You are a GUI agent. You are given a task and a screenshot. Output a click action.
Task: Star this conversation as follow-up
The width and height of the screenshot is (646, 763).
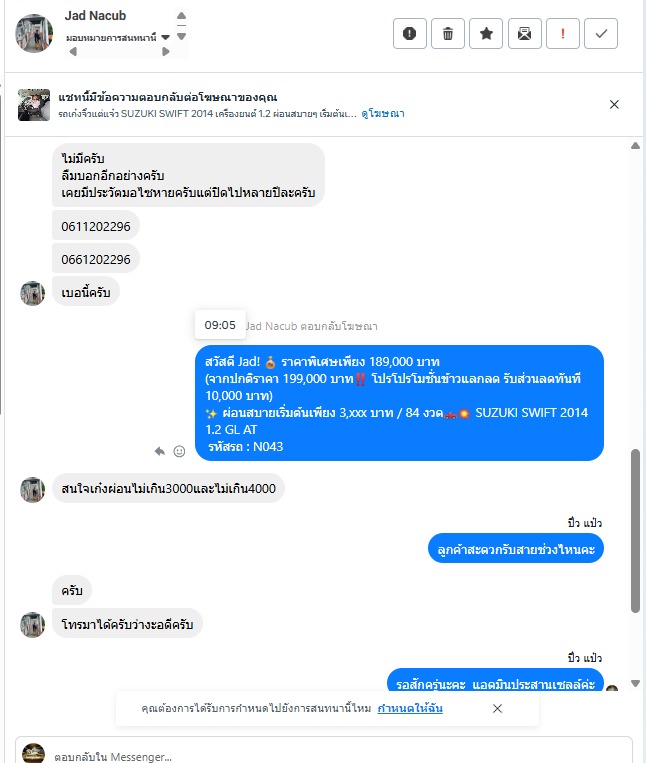coord(486,34)
